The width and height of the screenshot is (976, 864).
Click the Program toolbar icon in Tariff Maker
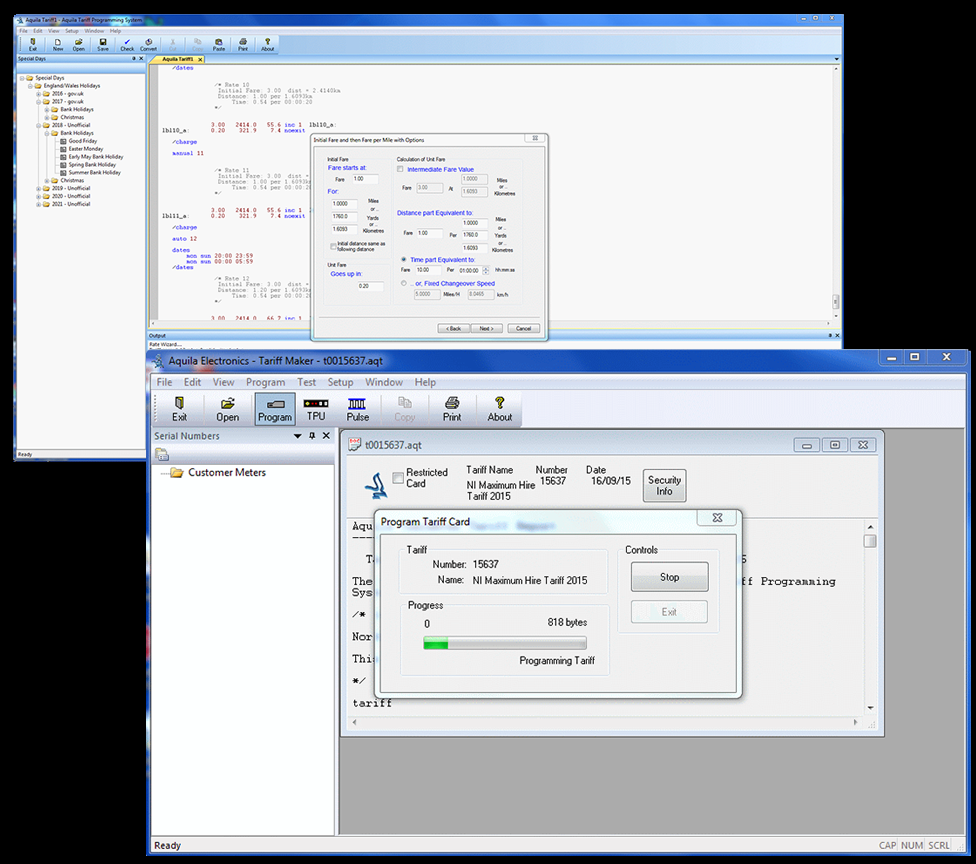pos(274,408)
